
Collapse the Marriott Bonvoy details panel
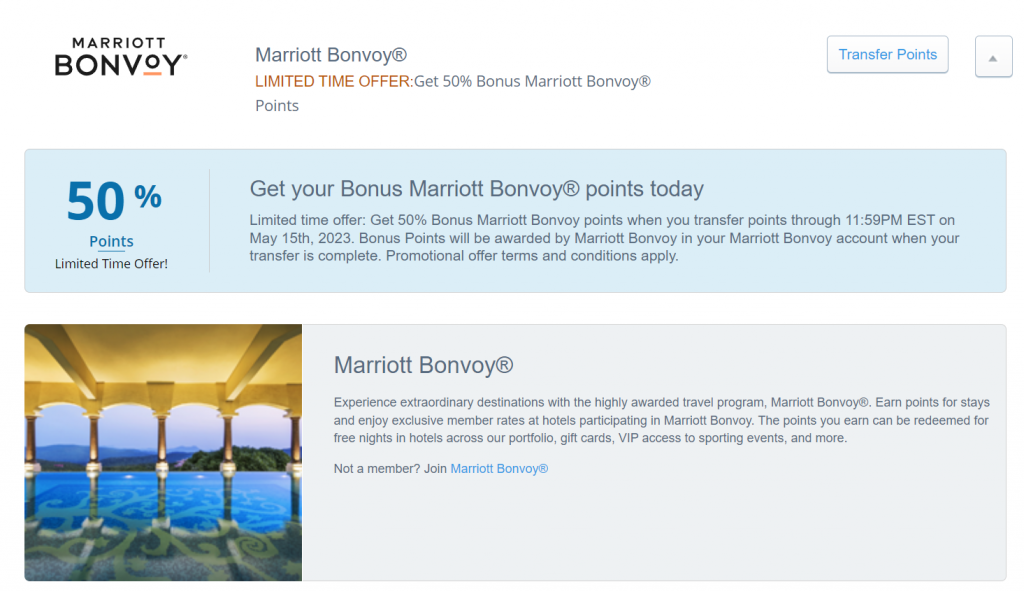coord(993,57)
